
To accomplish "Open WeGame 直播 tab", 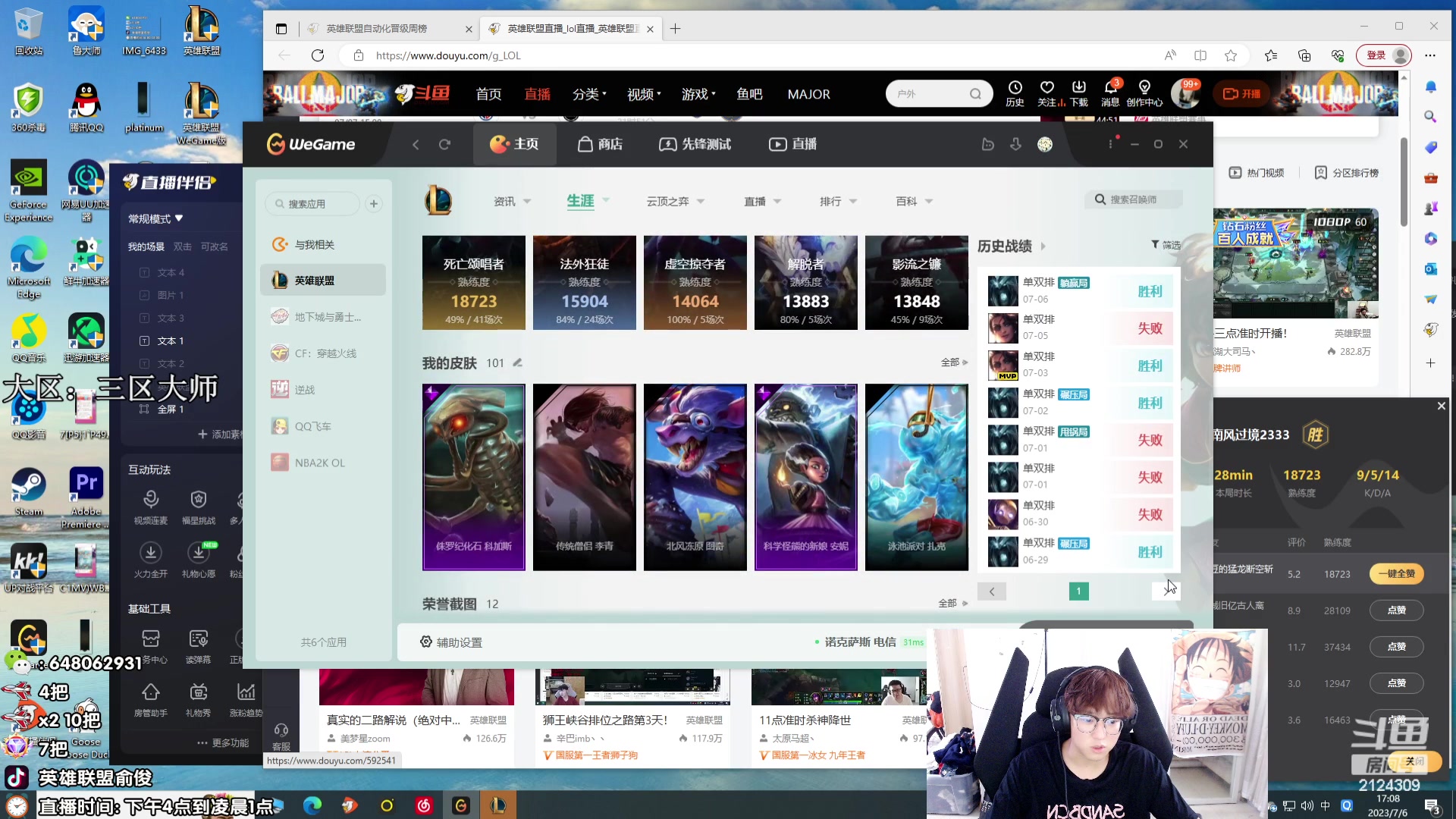I will pos(792,144).
